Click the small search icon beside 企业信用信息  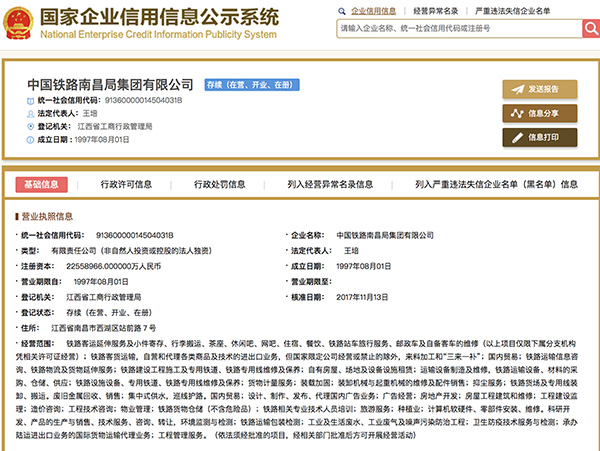click(342, 11)
